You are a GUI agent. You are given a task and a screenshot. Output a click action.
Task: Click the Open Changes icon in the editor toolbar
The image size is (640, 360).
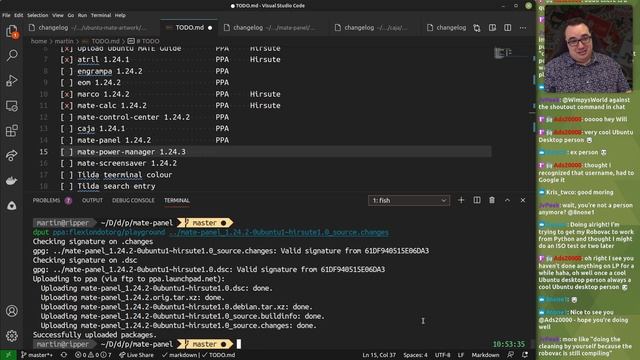click(477, 28)
